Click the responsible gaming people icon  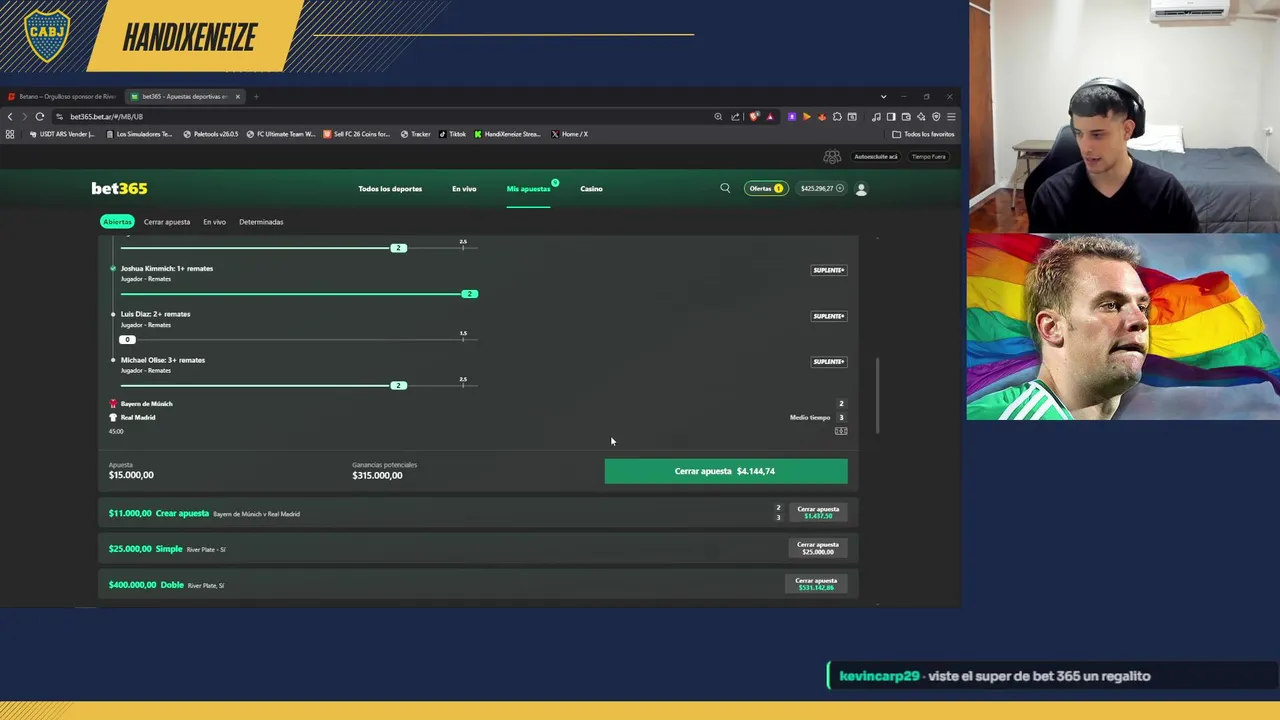pyautogui.click(x=832, y=157)
